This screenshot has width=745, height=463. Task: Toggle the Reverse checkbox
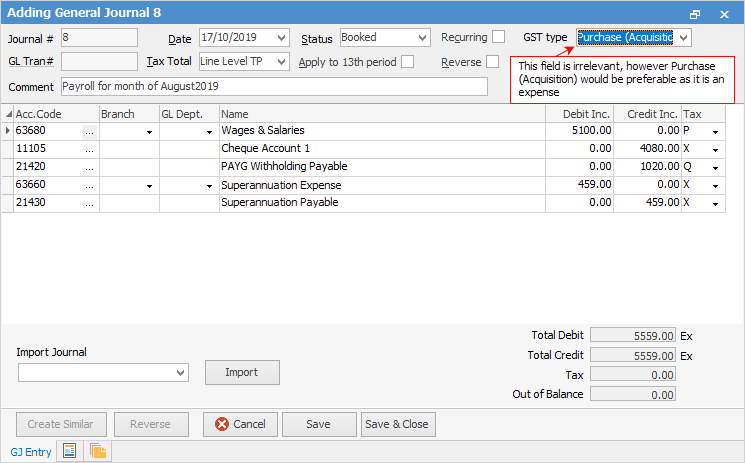pos(492,62)
